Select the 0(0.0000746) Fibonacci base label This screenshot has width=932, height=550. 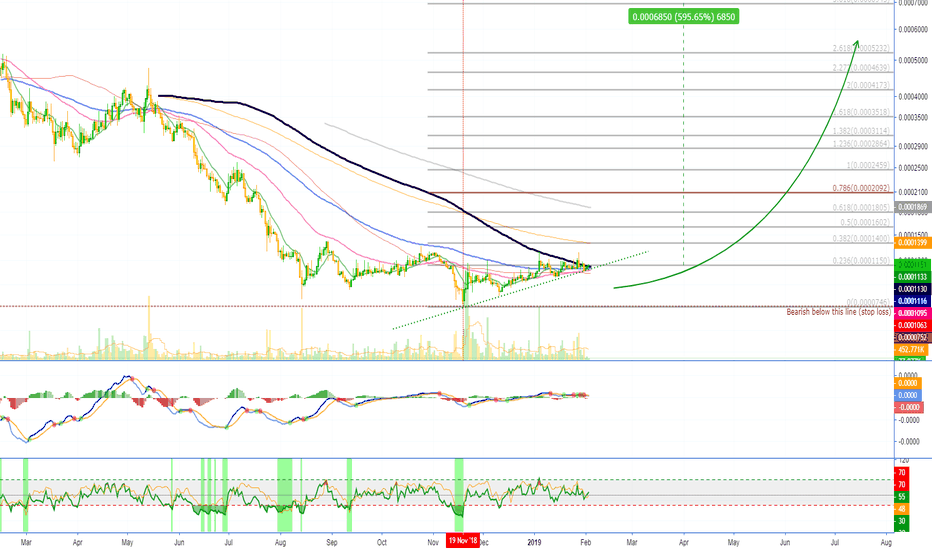point(868,302)
